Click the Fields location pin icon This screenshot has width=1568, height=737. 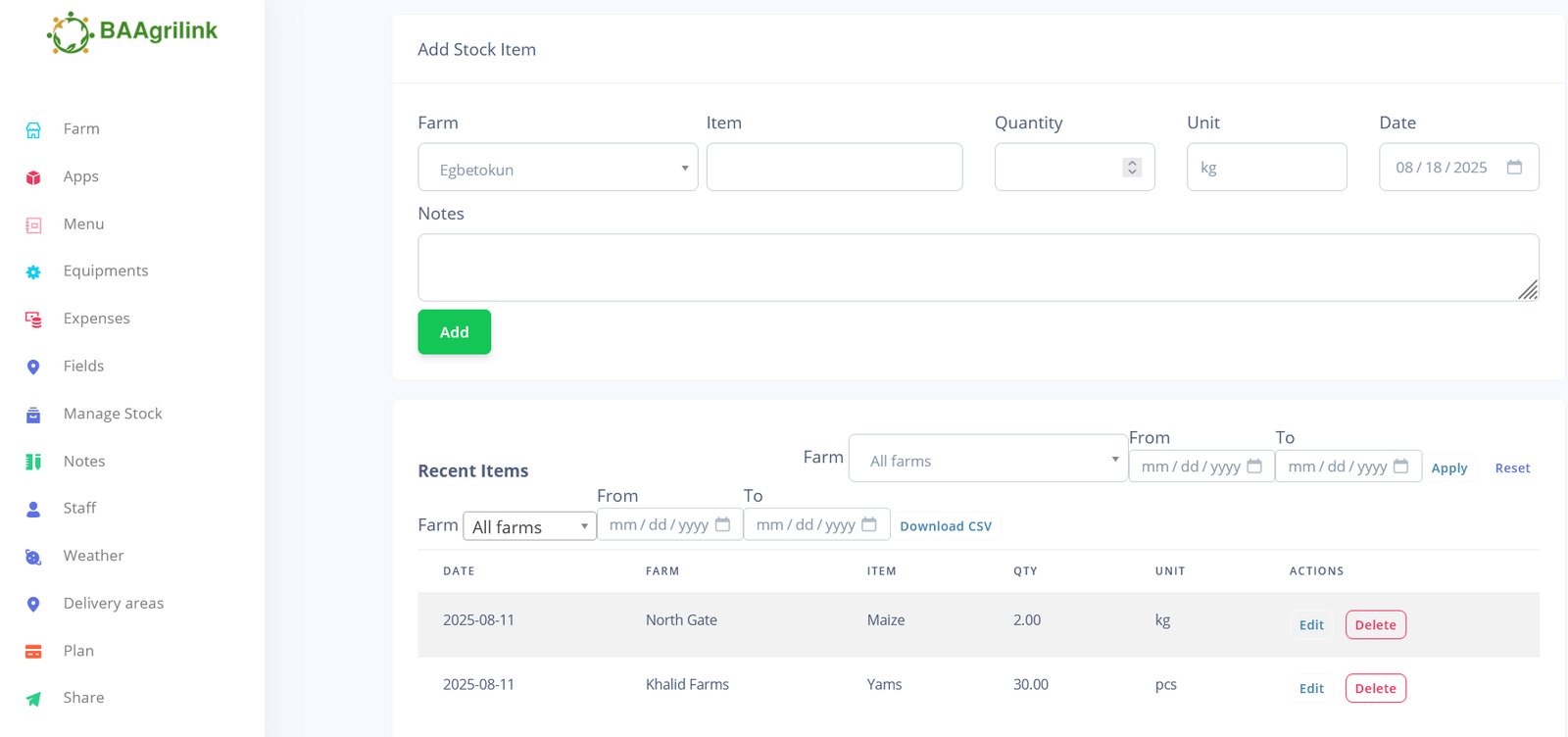click(x=33, y=367)
